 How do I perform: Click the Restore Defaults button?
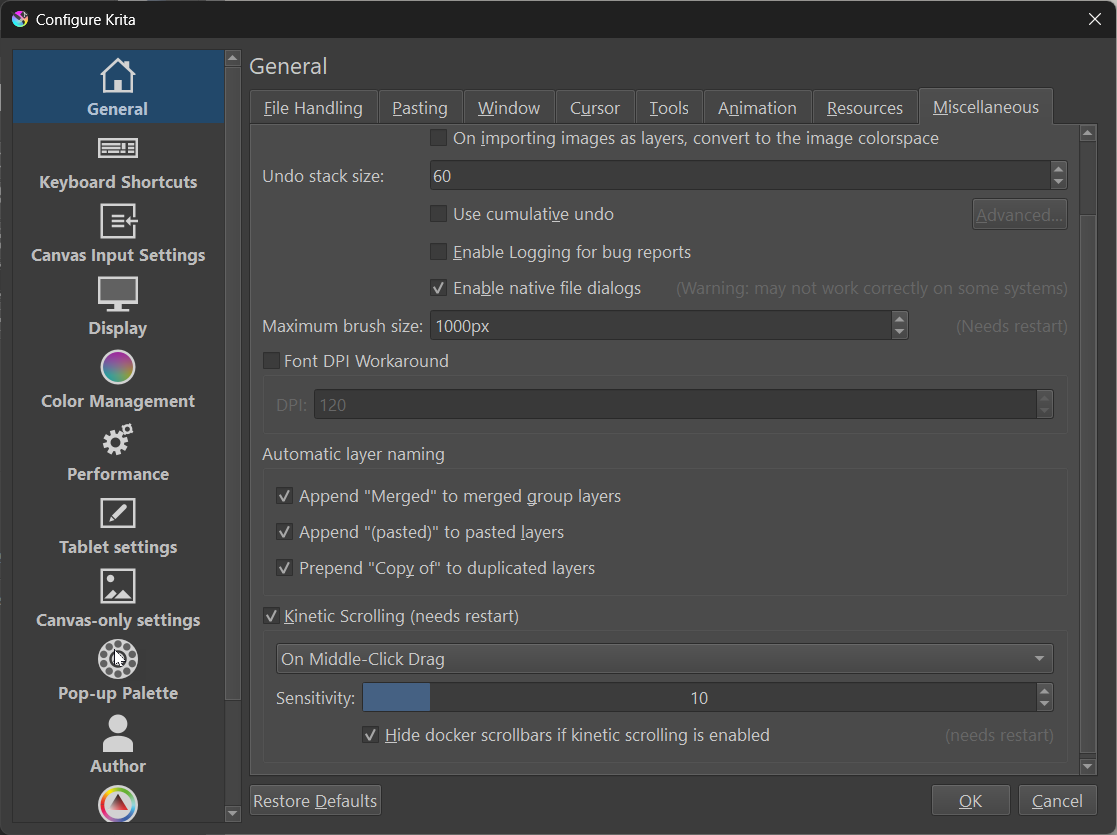point(314,800)
